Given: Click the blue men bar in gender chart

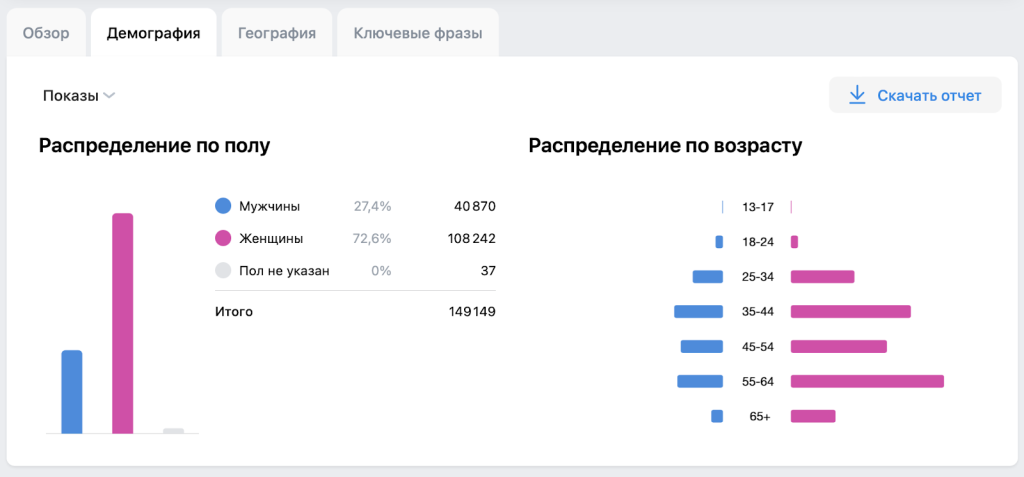Looking at the screenshot, I should pyautogui.click(x=72, y=391).
